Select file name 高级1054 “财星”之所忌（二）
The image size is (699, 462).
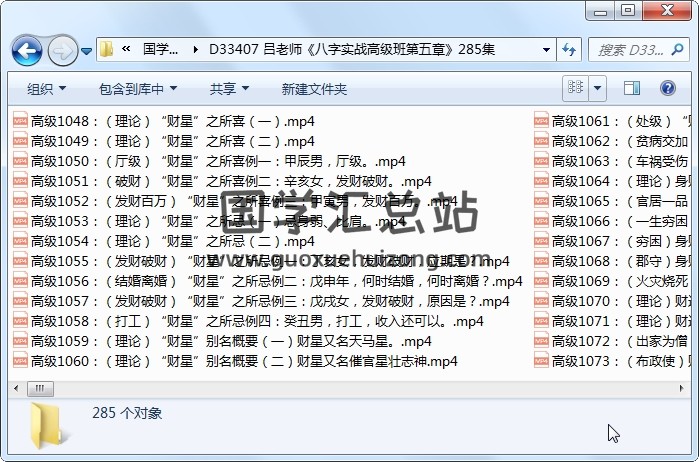pos(173,241)
